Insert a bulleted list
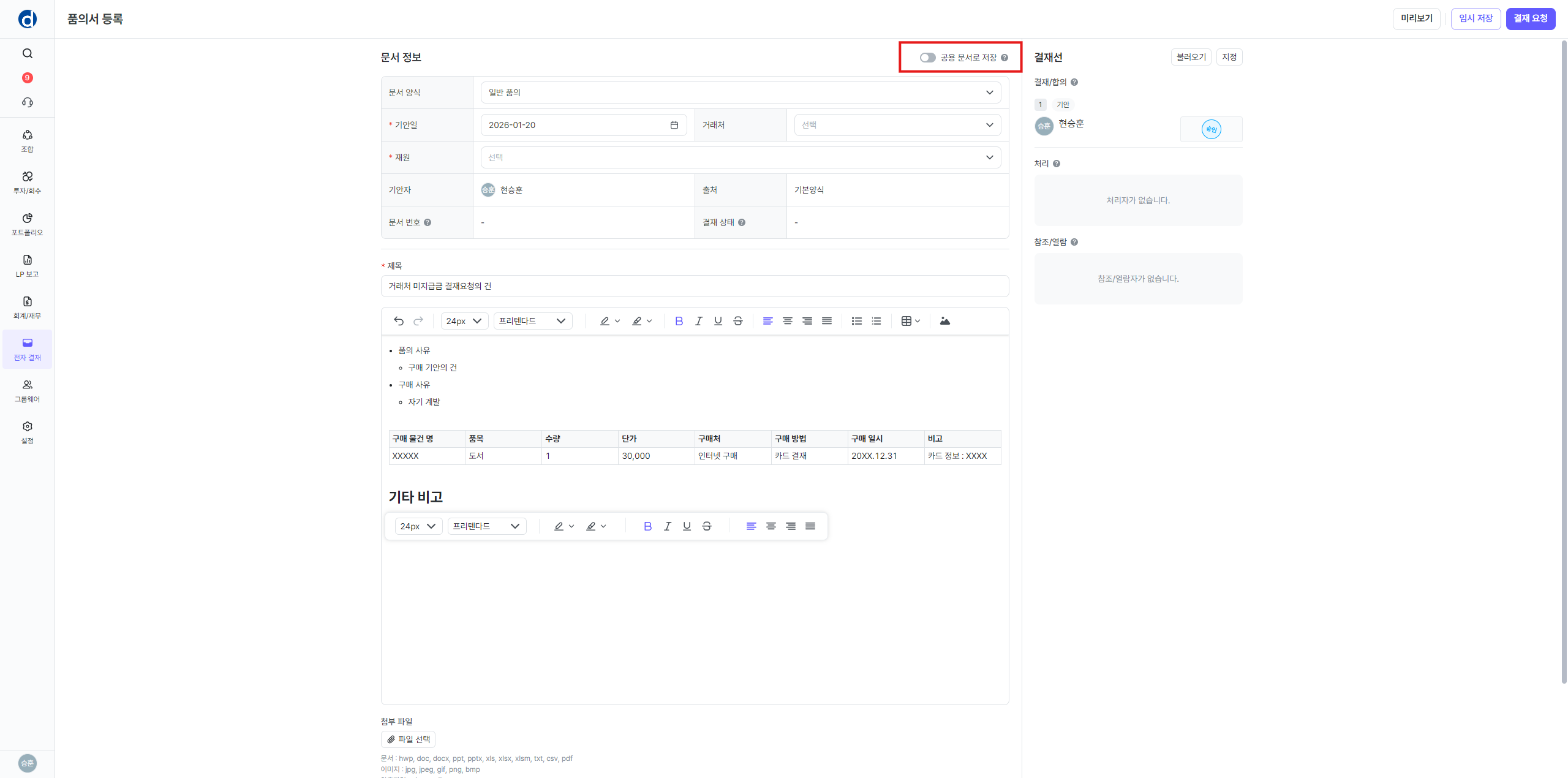The height and width of the screenshot is (778, 1568). click(857, 321)
